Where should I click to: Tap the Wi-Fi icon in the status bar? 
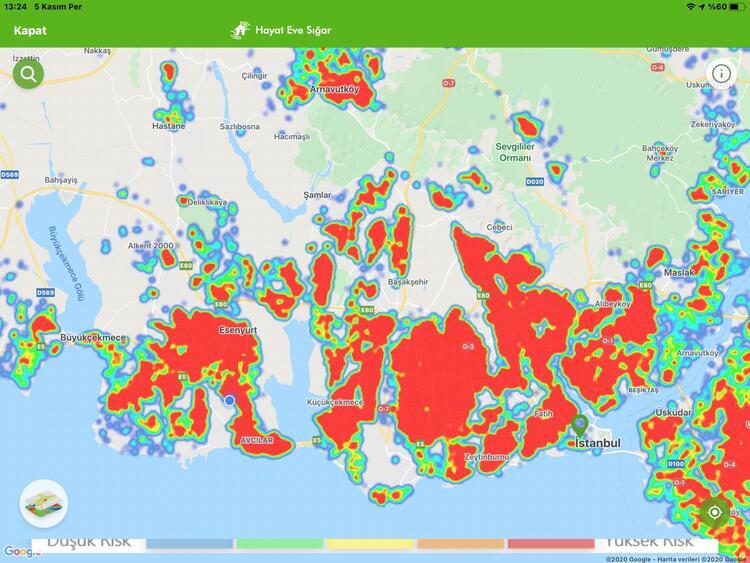click(690, 7)
